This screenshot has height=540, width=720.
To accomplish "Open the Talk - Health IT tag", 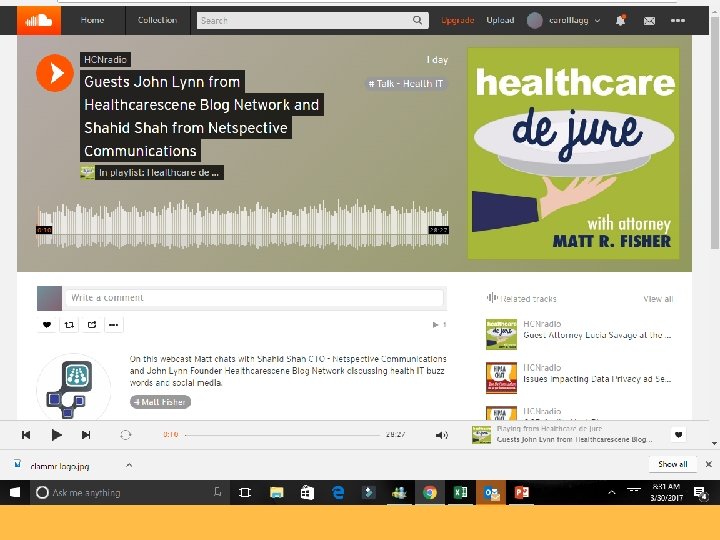I will point(405,84).
